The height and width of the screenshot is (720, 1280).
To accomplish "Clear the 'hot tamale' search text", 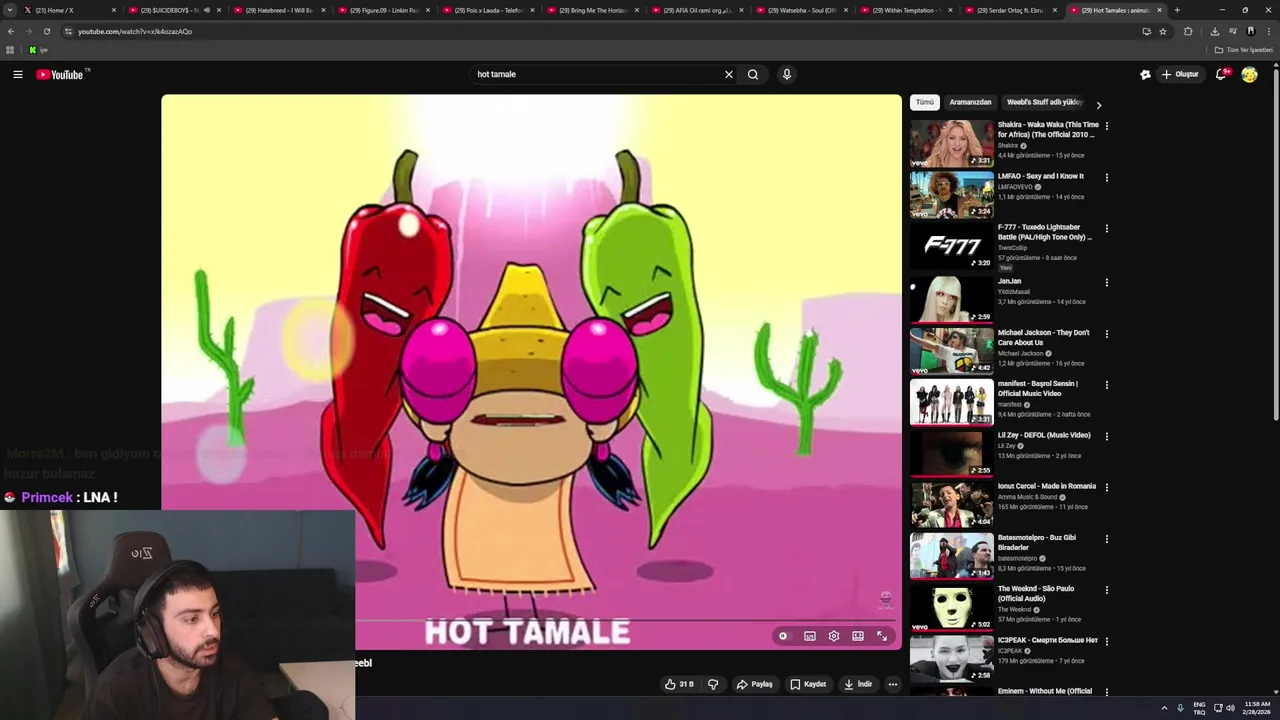I will [x=729, y=74].
